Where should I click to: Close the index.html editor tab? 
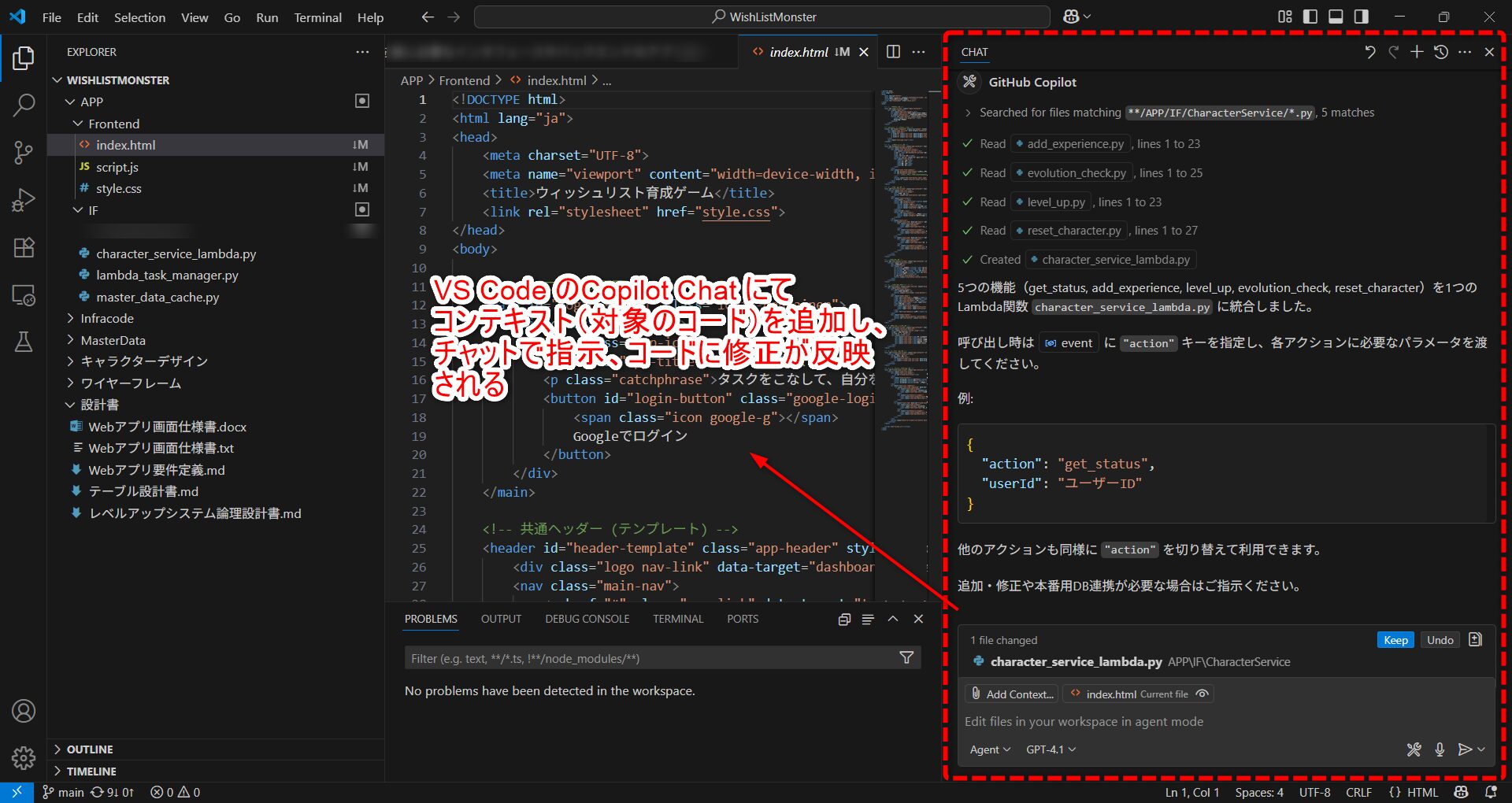[864, 52]
